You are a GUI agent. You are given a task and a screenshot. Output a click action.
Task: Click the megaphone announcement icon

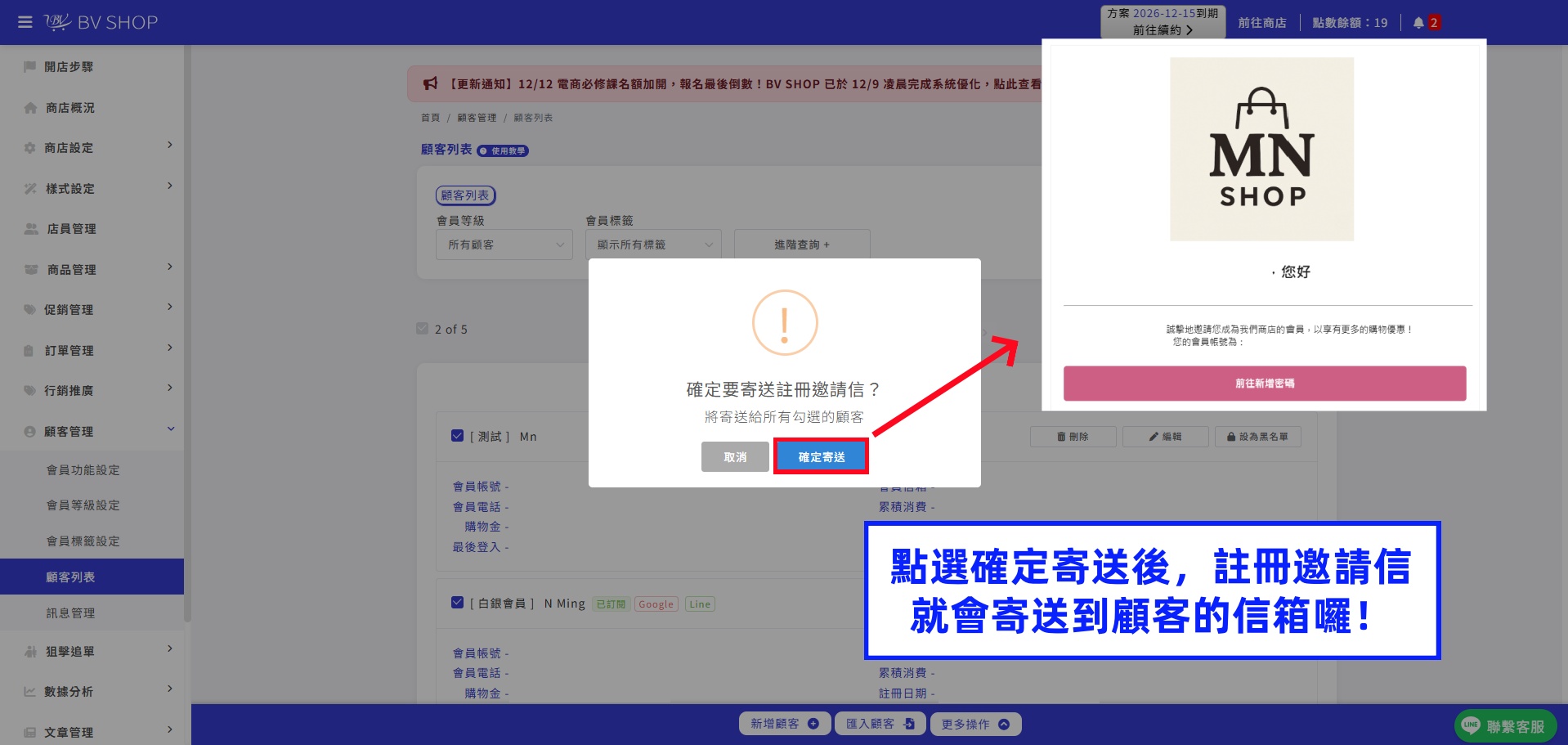pyautogui.click(x=430, y=83)
